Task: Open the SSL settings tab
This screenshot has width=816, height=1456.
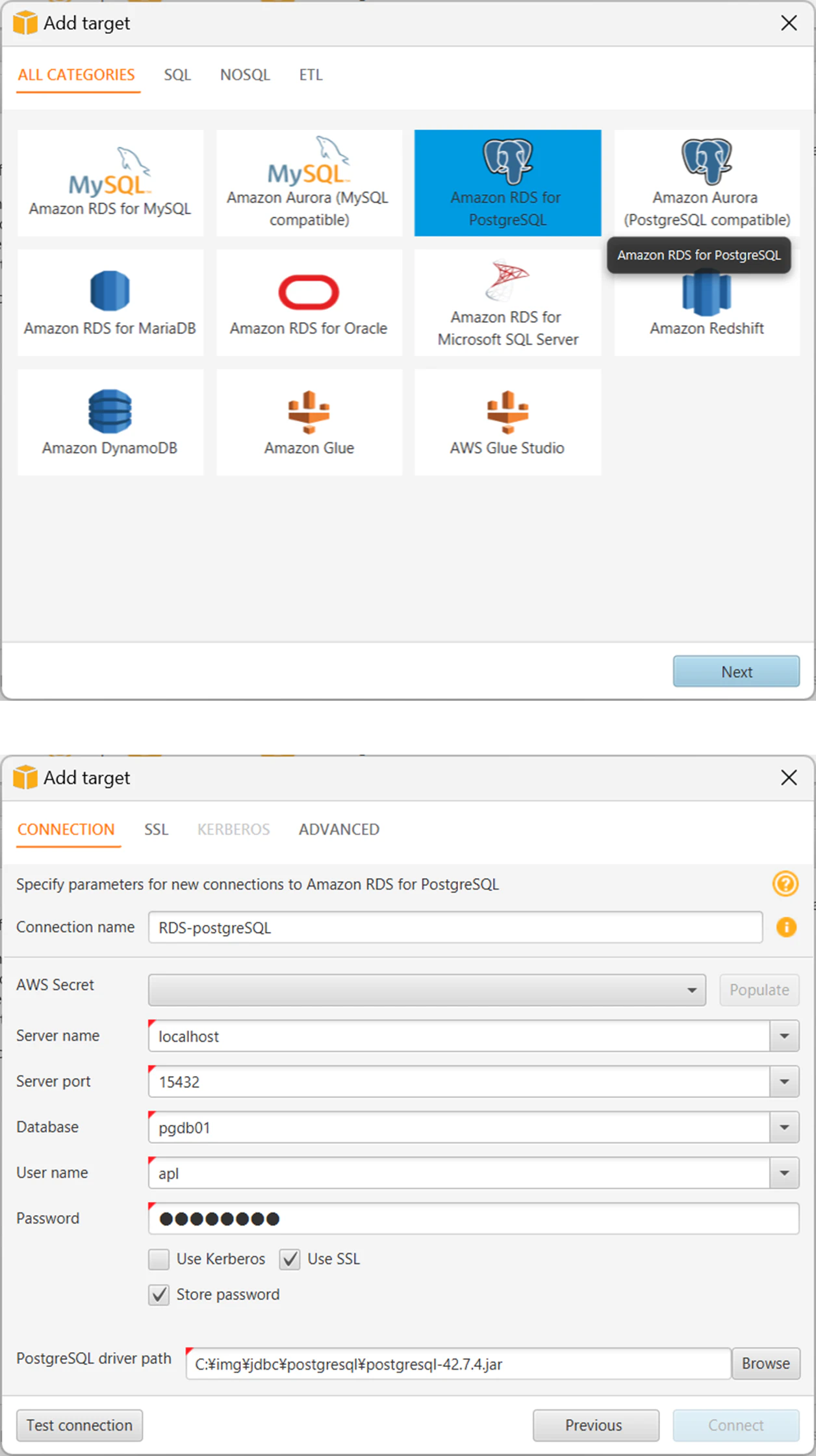Action: click(156, 830)
